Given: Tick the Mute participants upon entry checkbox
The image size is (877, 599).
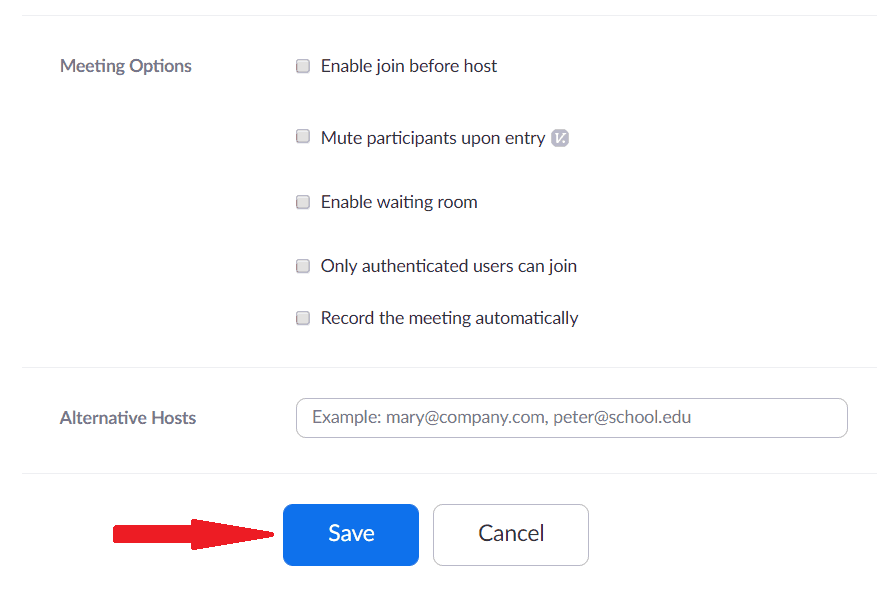Looking at the screenshot, I should click(303, 137).
